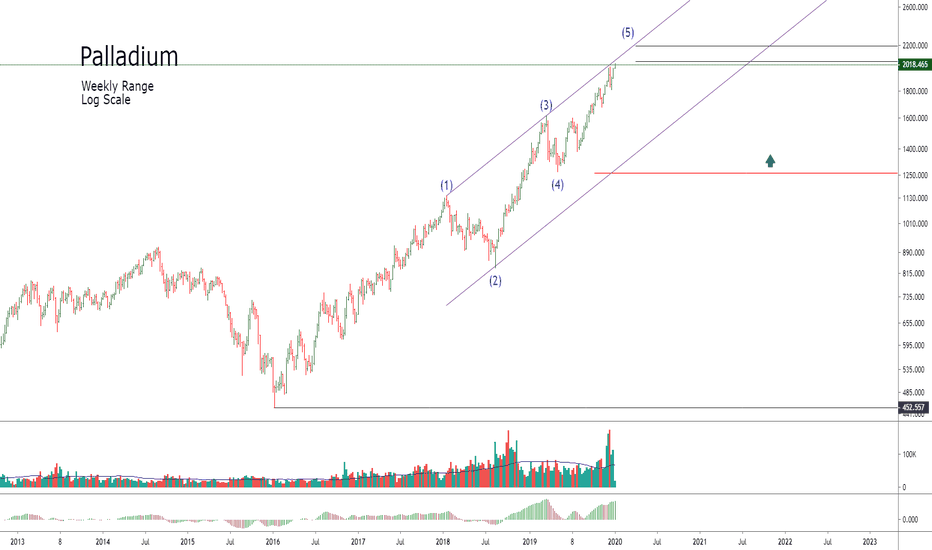Click the current price tag 2018.465
The width and height of the screenshot is (932, 550).
tap(915, 64)
